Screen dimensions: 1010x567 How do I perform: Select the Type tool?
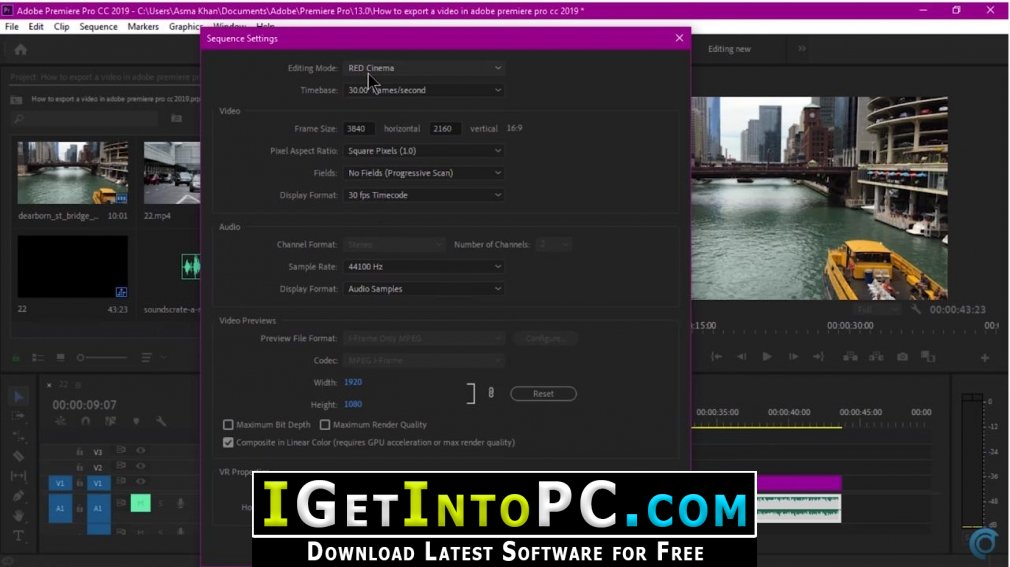(x=19, y=535)
